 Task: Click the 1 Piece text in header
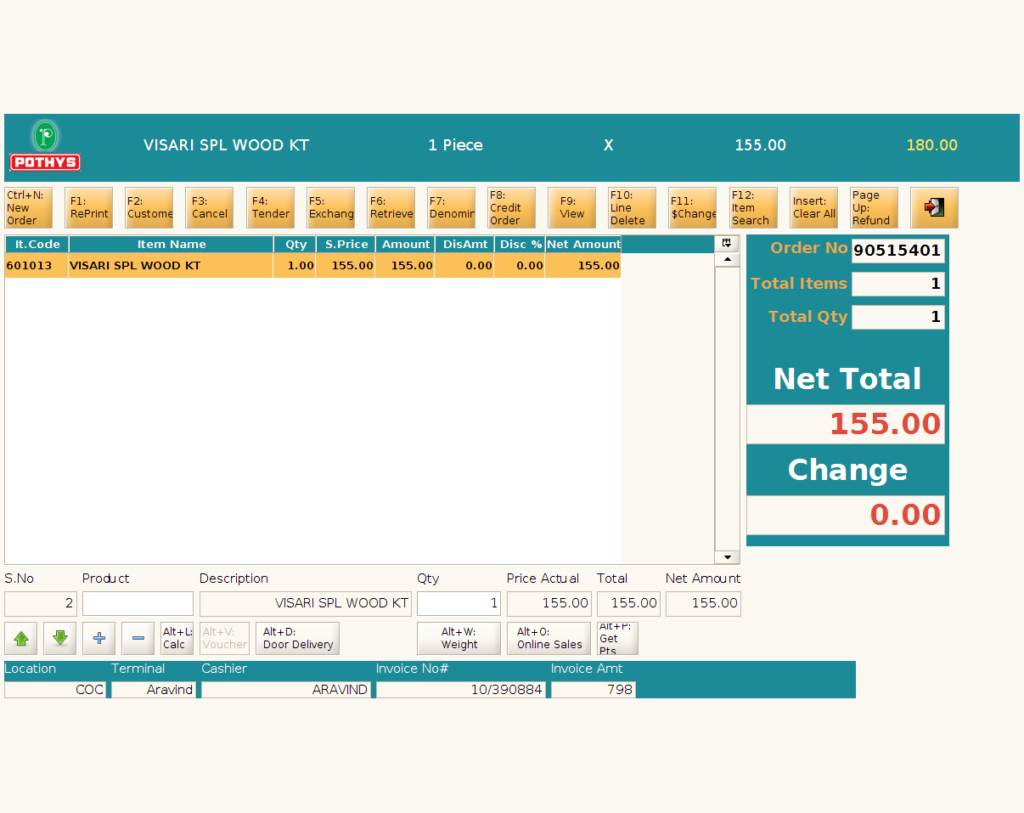pos(455,146)
